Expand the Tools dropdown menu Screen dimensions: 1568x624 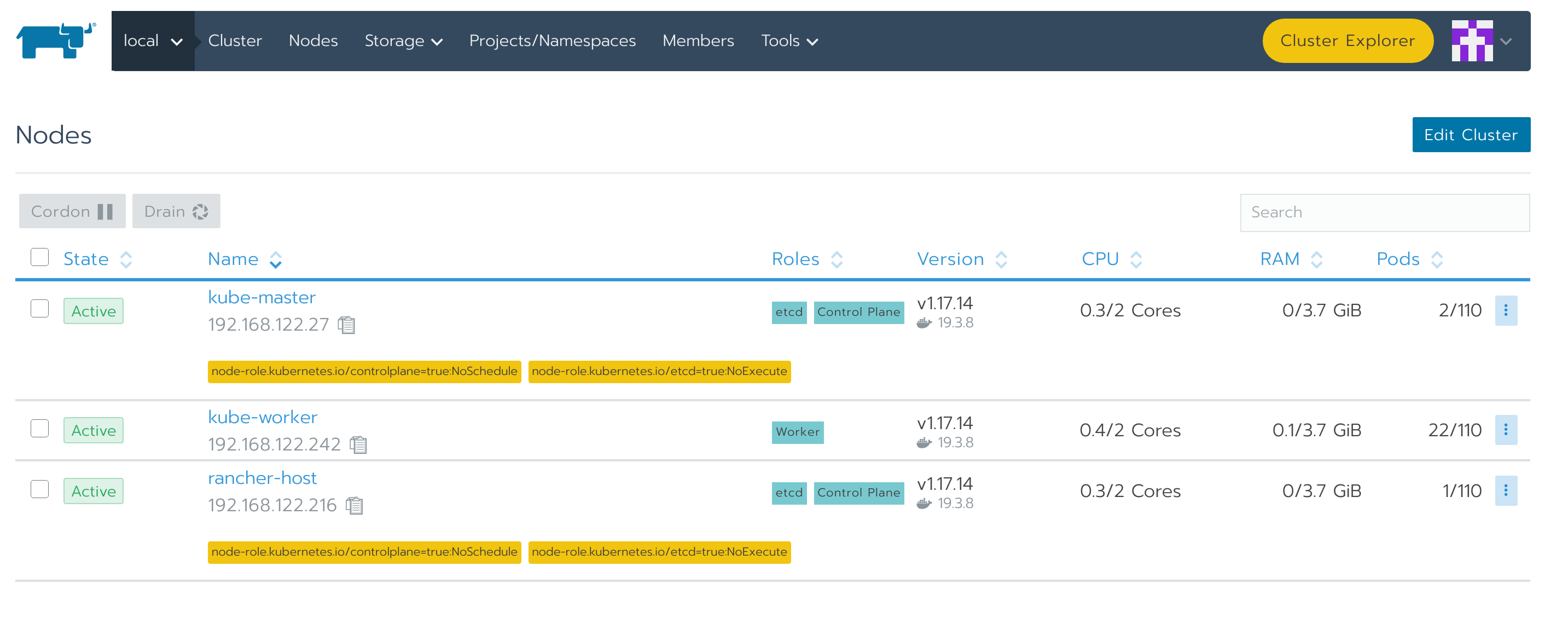point(789,41)
